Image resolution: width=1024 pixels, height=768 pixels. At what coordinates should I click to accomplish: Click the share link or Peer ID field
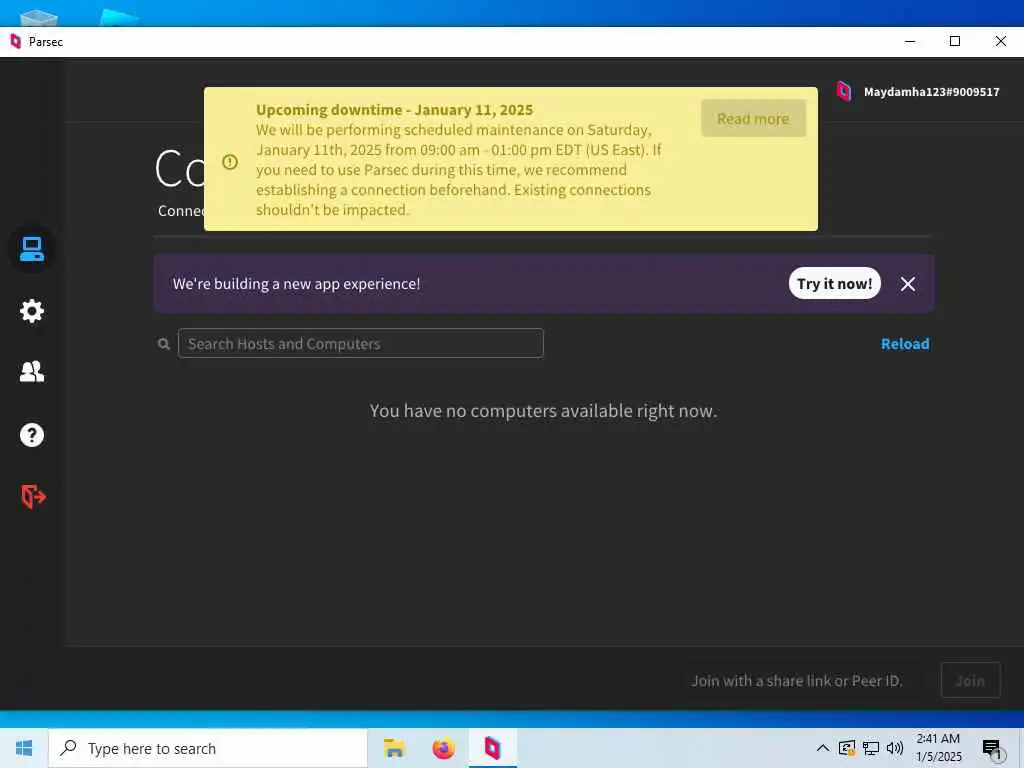point(801,680)
